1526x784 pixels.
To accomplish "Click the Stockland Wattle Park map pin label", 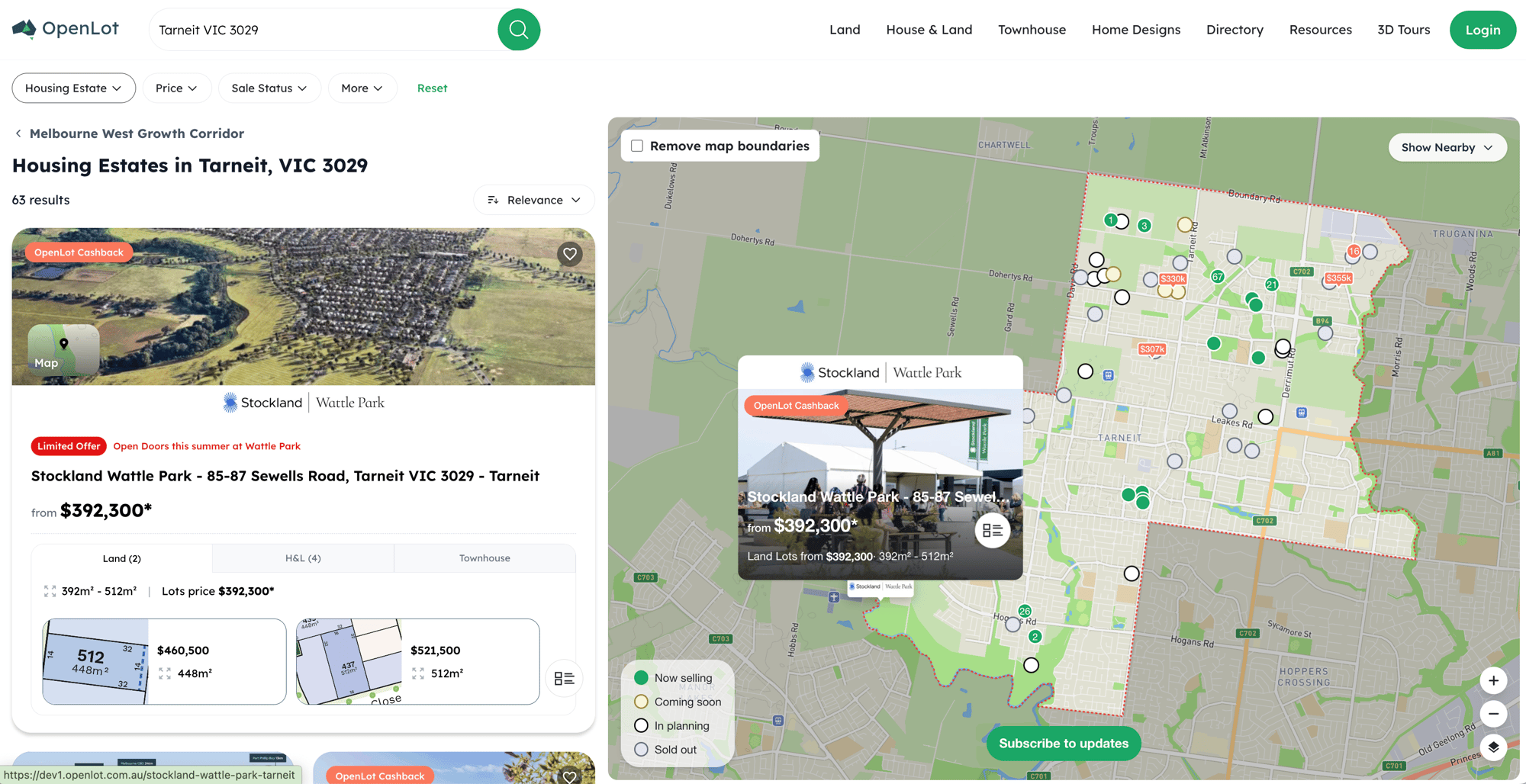I will pos(881,586).
